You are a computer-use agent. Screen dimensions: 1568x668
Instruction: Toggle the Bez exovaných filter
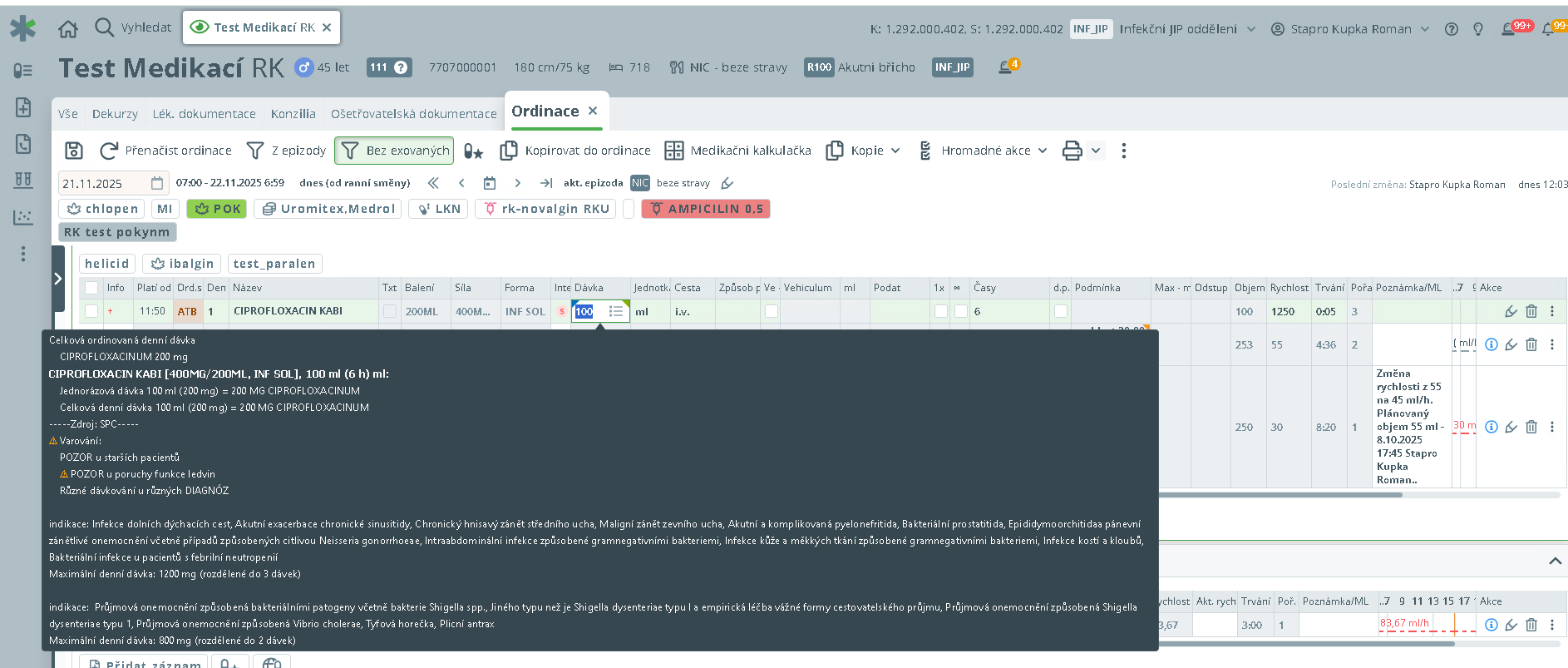pos(394,151)
